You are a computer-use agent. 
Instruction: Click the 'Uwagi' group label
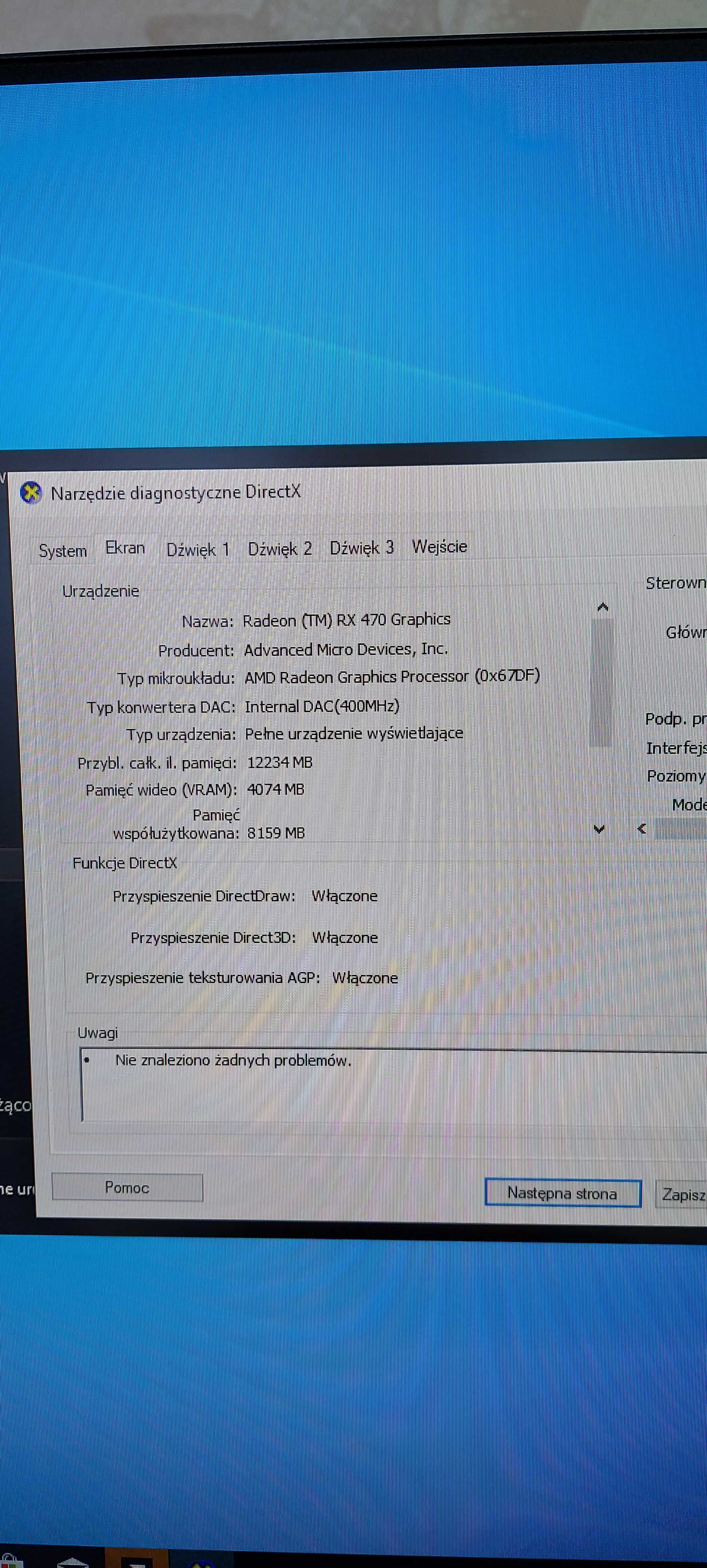97,1033
